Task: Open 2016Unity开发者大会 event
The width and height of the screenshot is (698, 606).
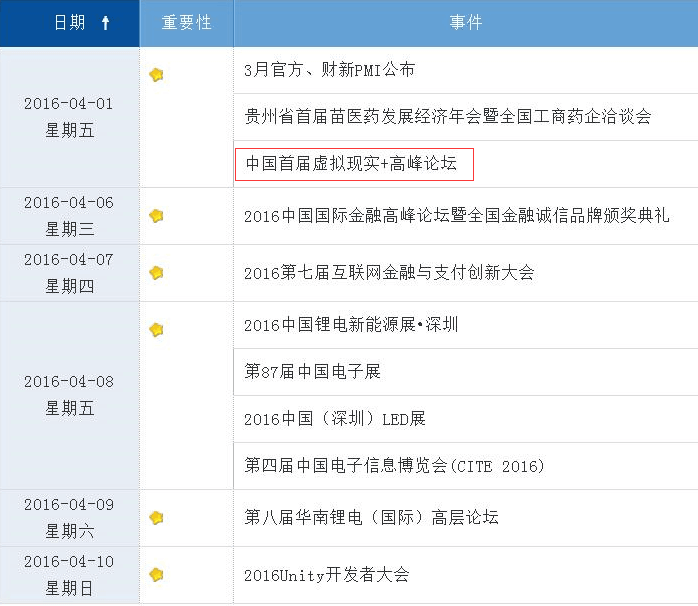Action: coord(327,575)
